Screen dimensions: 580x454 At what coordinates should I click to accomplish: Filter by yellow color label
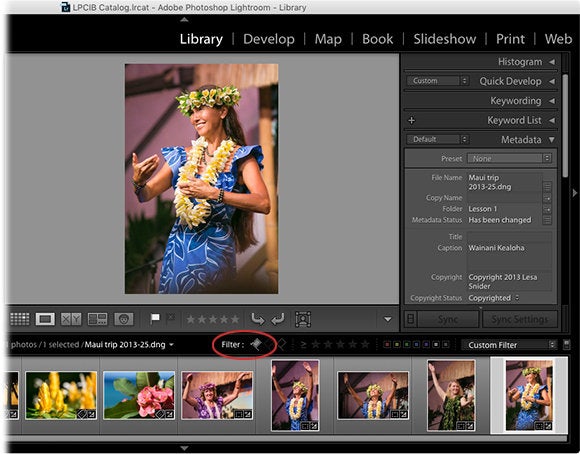pos(397,344)
